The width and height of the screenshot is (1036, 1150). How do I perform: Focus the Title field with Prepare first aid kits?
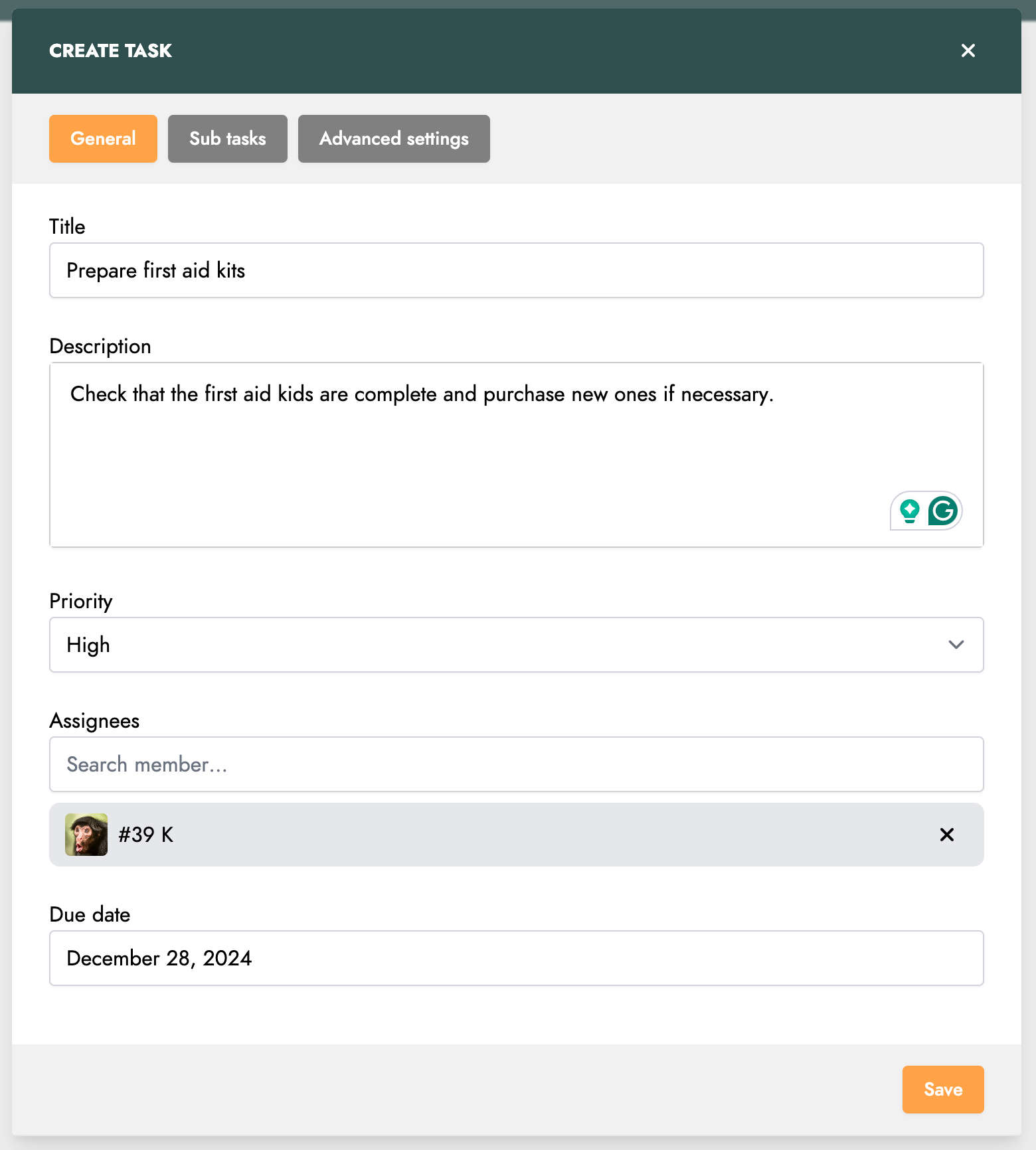517,270
